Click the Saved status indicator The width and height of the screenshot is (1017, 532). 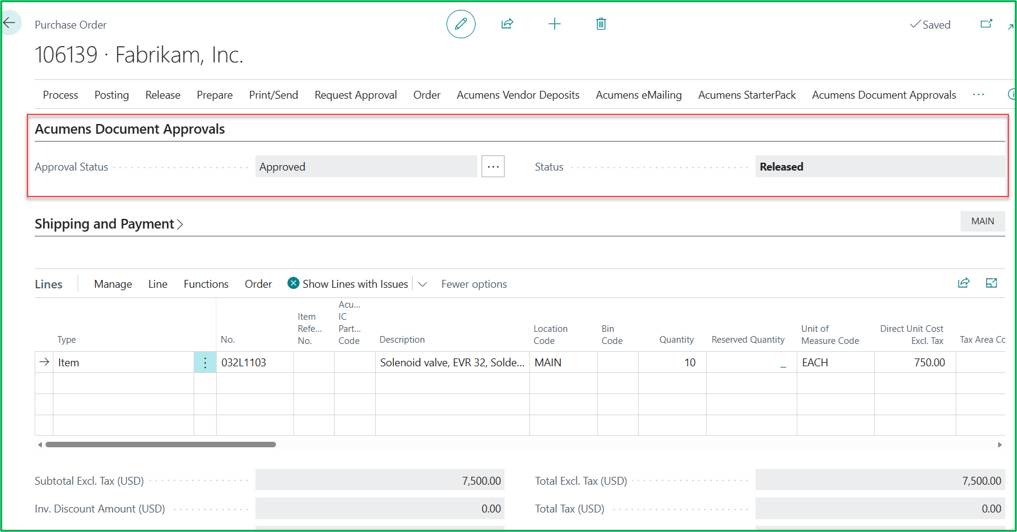[930, 25]
